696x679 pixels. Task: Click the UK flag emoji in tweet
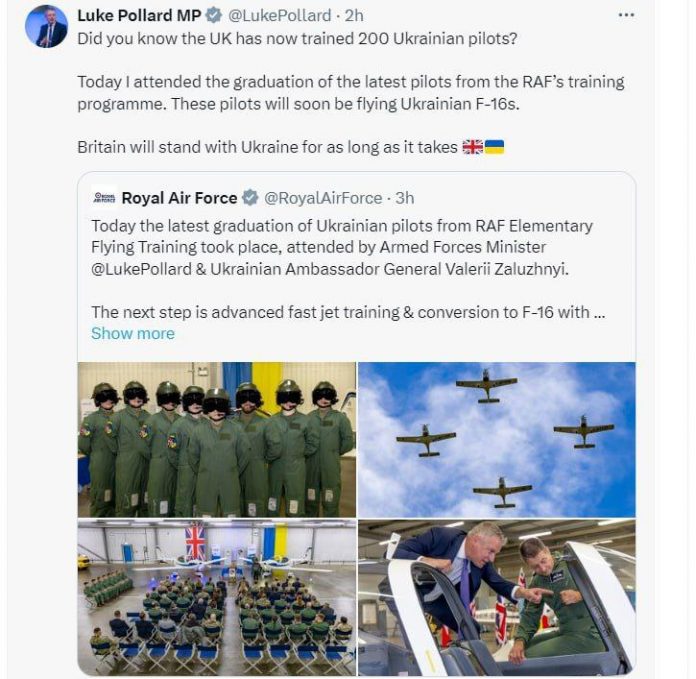[472, 147]
